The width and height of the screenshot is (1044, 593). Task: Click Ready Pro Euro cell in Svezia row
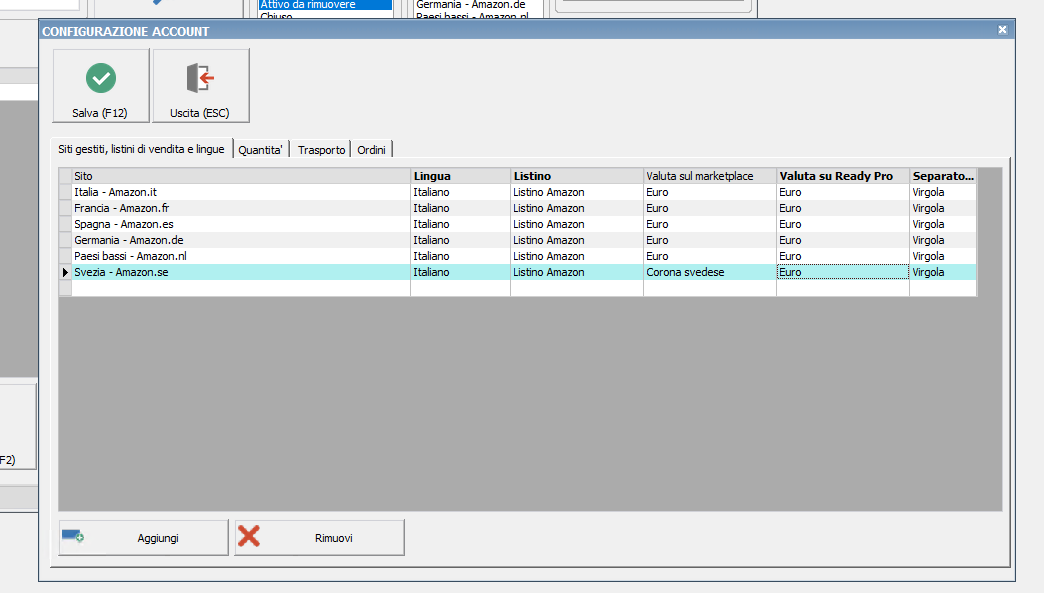coord(843,272)
